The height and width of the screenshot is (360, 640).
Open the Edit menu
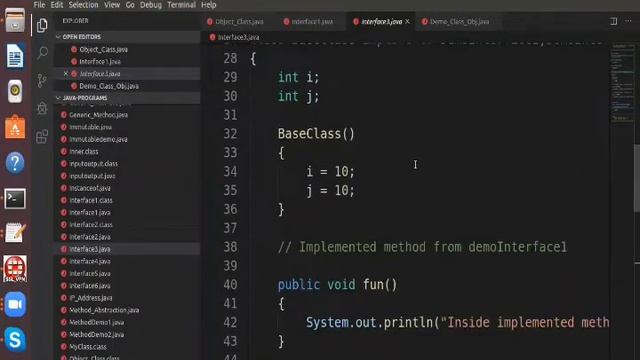[57, 5]
